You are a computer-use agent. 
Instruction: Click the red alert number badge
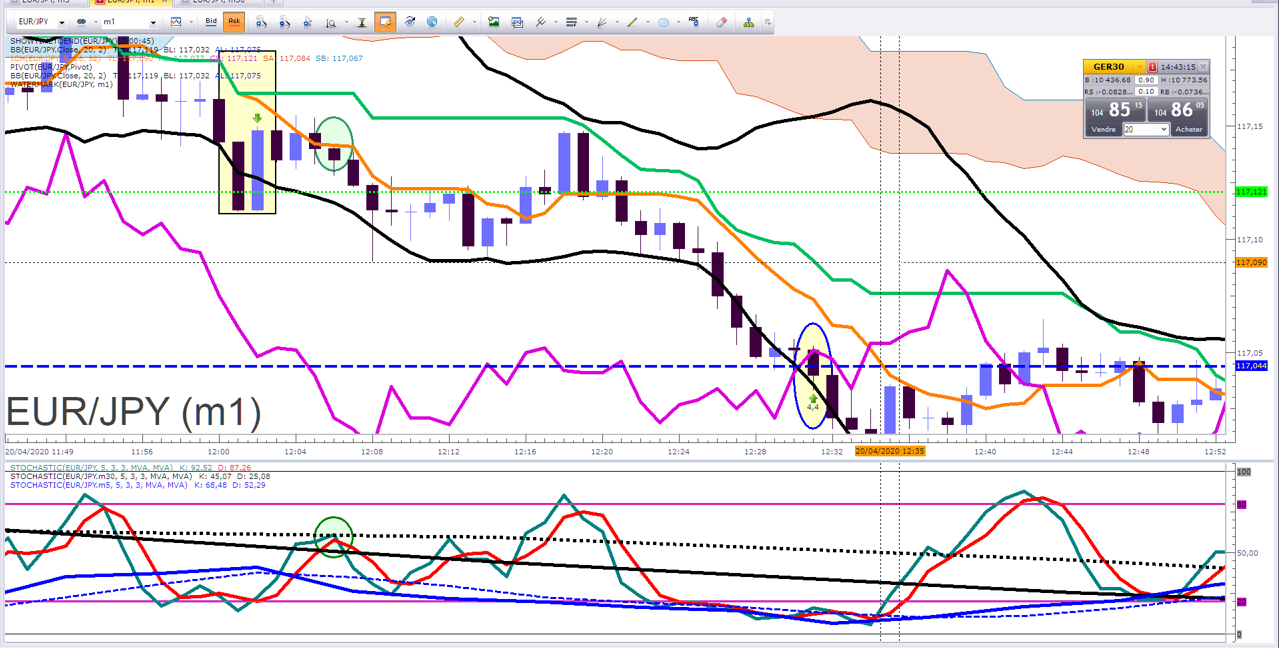coord(1152,67)
